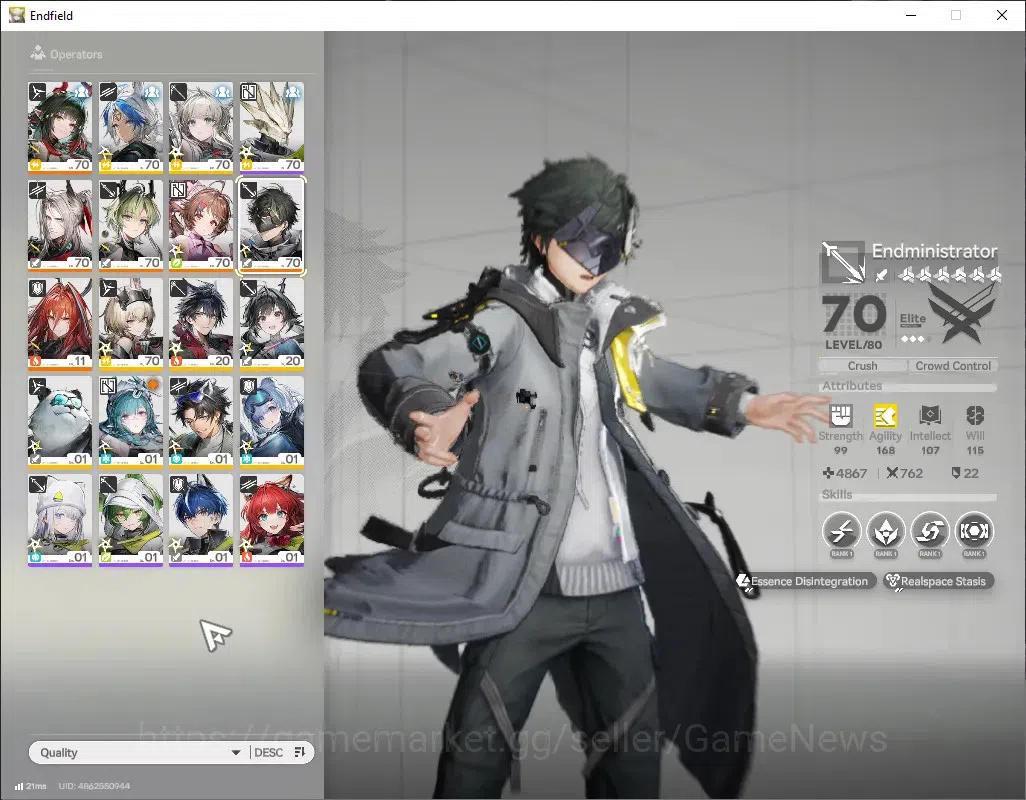
Task: Select the blue-haired helmeted girl, level 01
Action: (x=272, y=422)
